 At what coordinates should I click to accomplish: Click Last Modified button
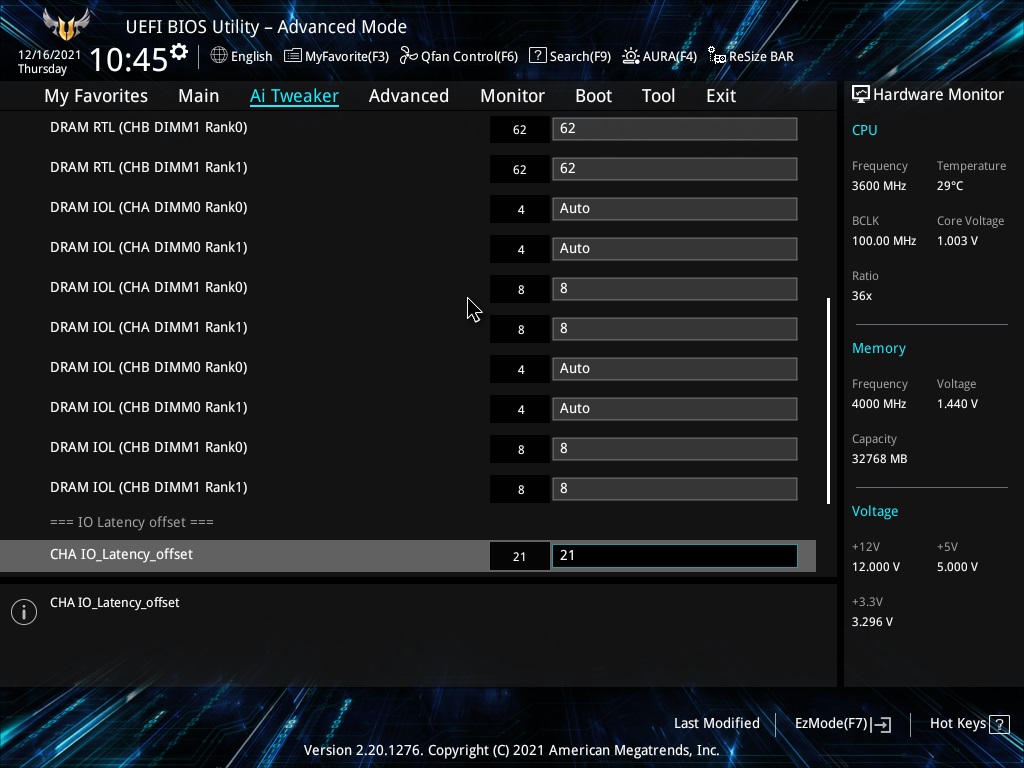point(716,724)
